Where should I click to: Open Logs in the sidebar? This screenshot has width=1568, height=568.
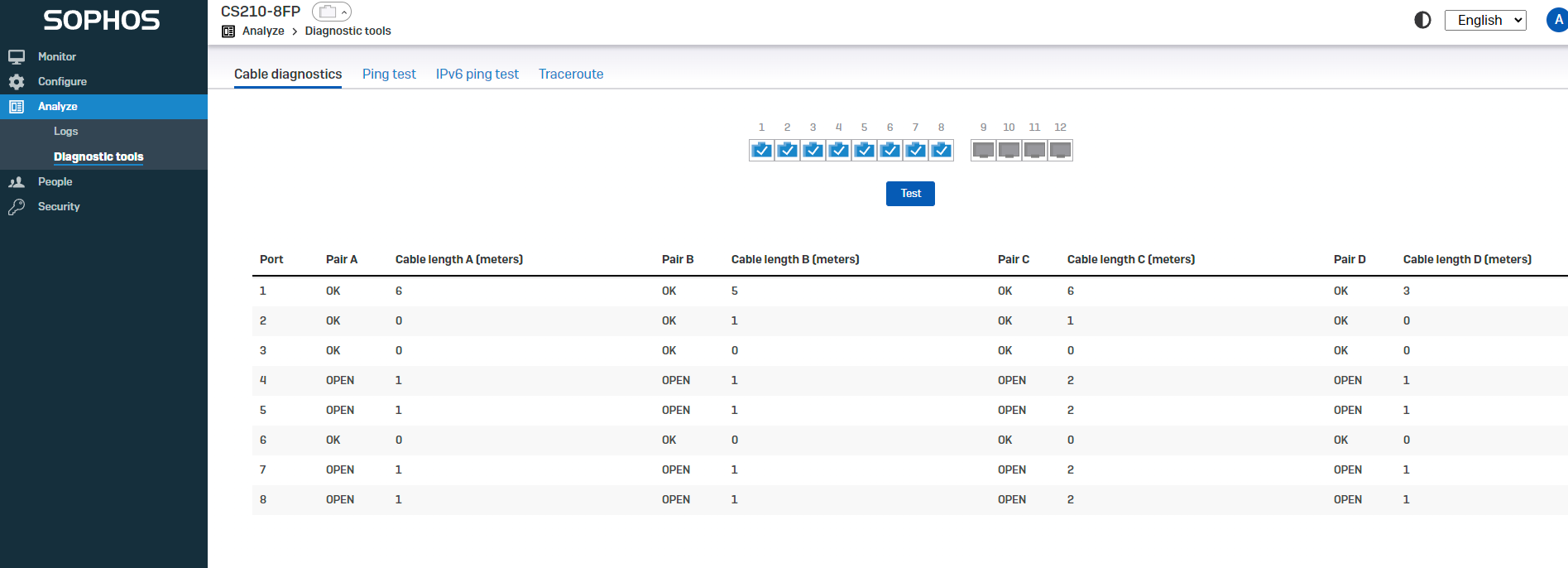pos(66,132)
